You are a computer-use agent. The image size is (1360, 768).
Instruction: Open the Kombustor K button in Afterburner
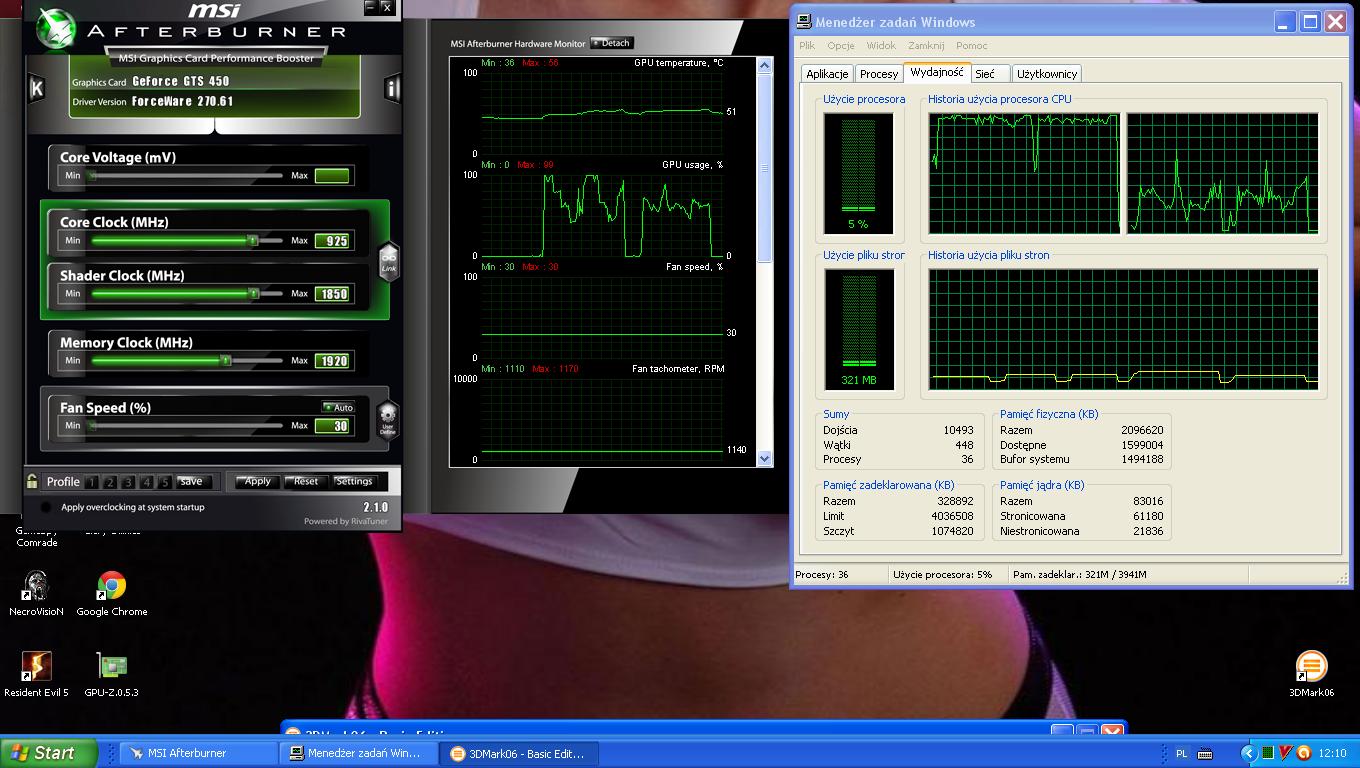coord(37,88)
